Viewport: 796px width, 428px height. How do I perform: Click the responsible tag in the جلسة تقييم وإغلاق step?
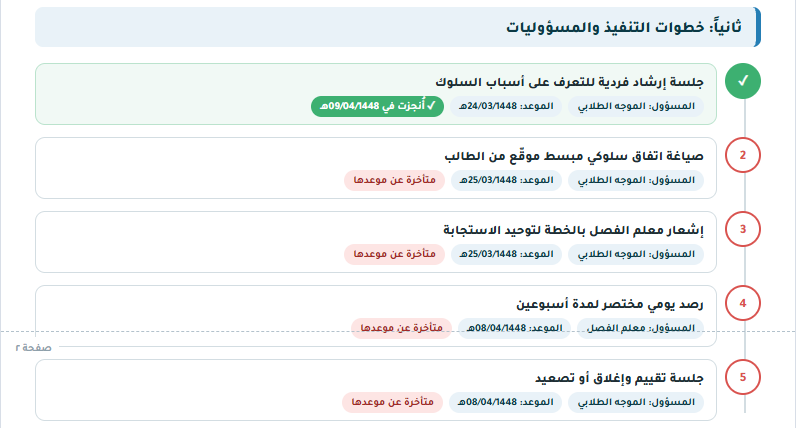[x=636, y=403]
